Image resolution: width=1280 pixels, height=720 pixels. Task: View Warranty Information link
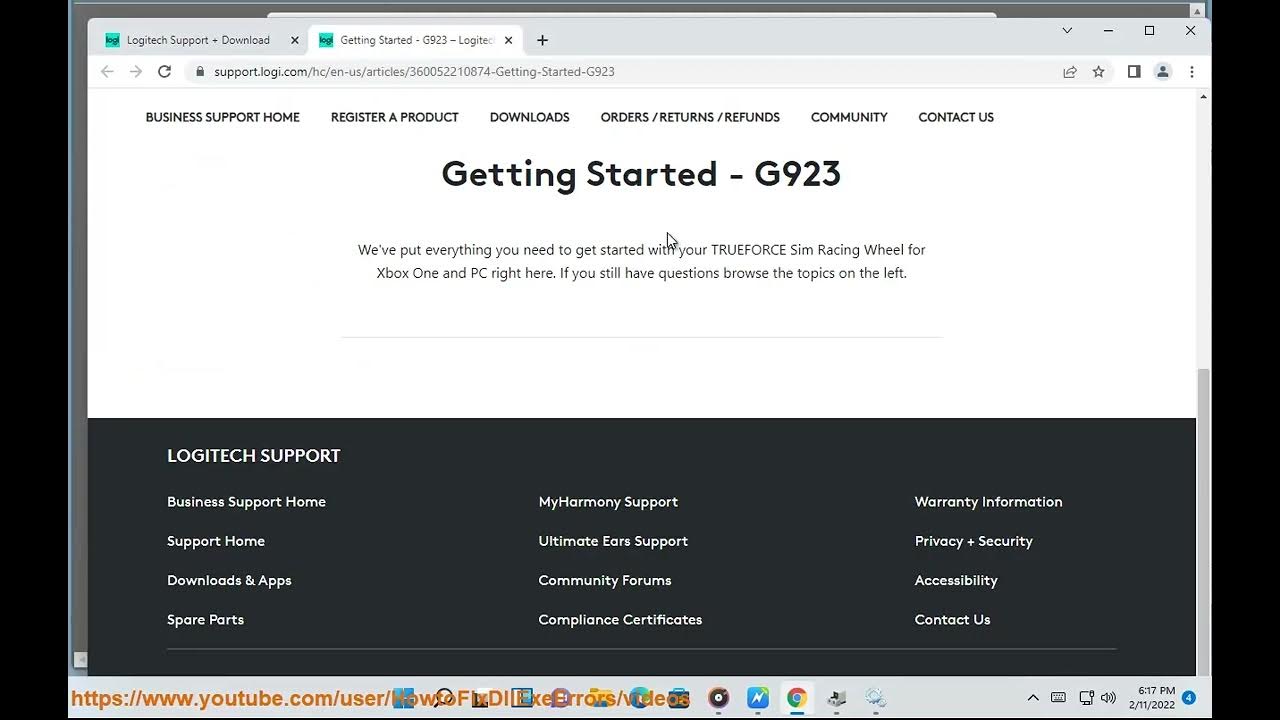pyautogui.click(x=988, y=502)
